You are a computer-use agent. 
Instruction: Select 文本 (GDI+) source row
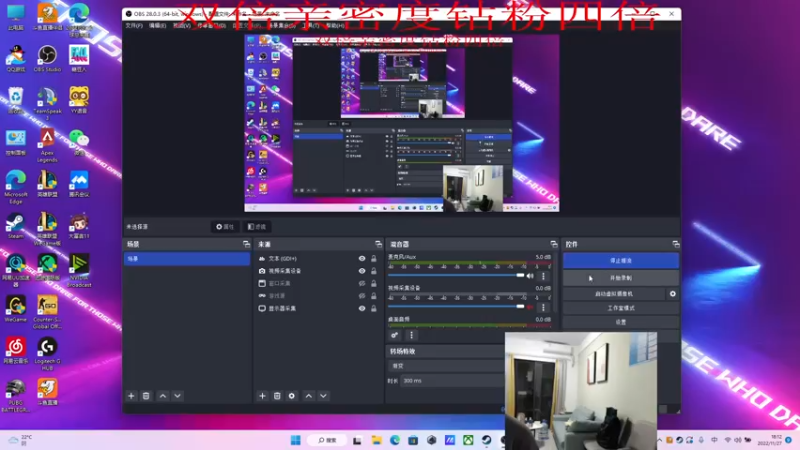coord(318,259)
